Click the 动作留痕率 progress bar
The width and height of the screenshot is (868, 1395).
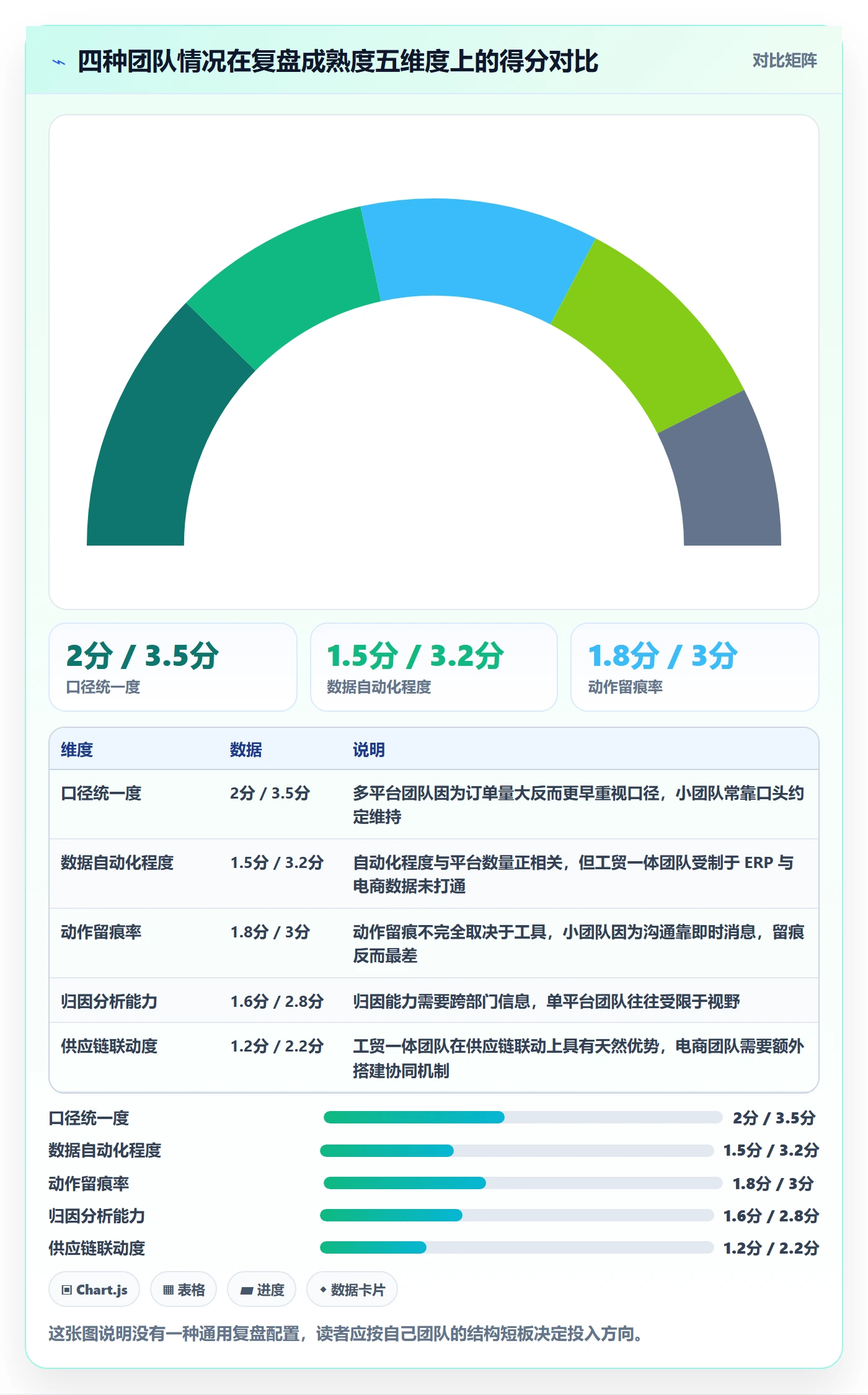[523, 1183]
